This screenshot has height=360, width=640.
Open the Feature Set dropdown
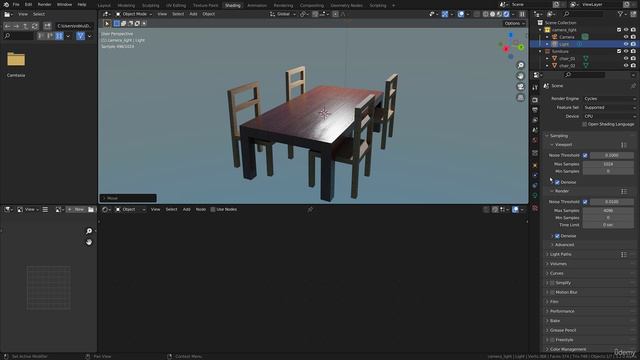click(609, 107)
